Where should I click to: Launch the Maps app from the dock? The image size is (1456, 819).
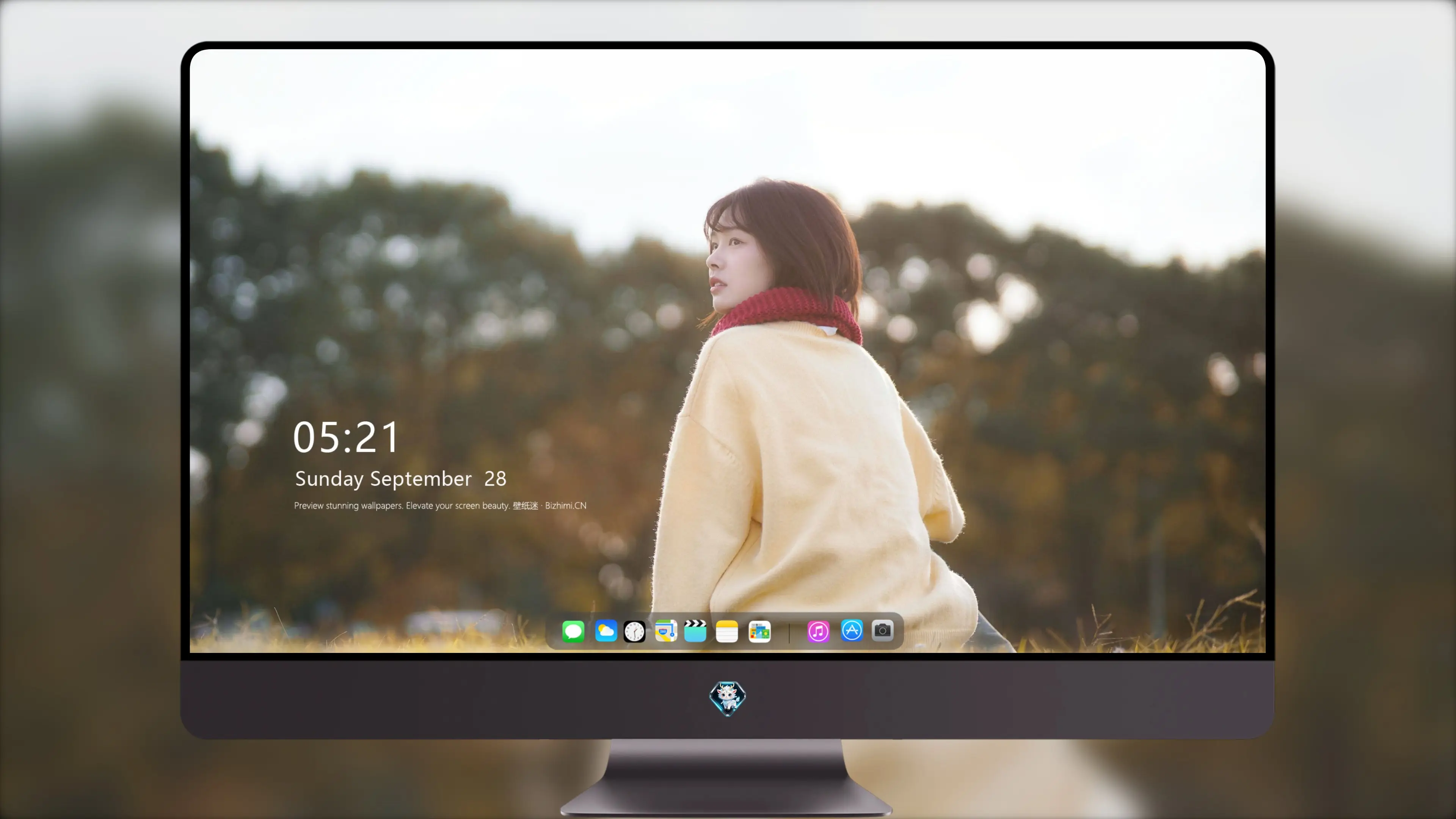[666, 631]
